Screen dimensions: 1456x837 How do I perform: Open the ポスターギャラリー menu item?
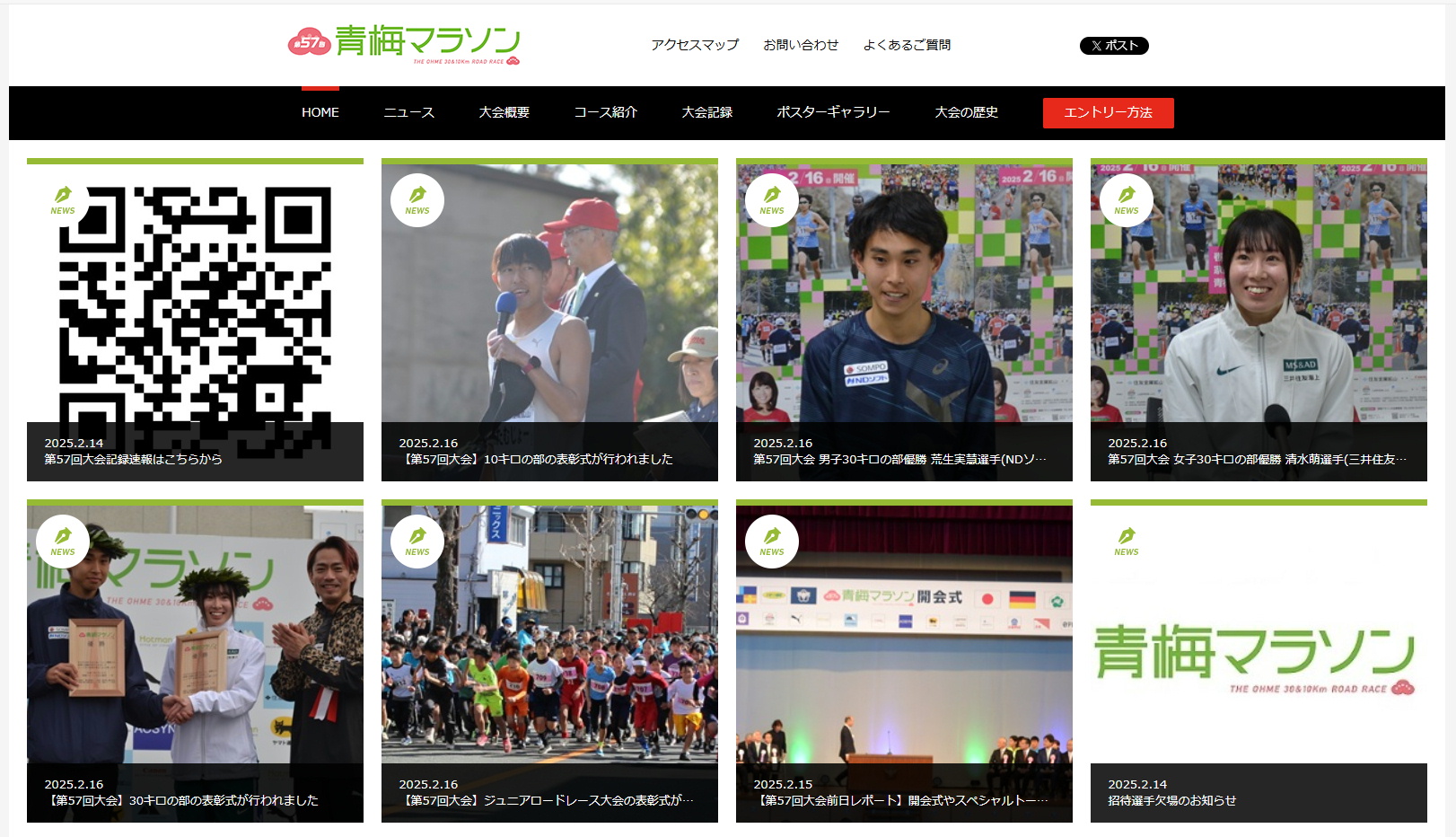tap(833, 112)
